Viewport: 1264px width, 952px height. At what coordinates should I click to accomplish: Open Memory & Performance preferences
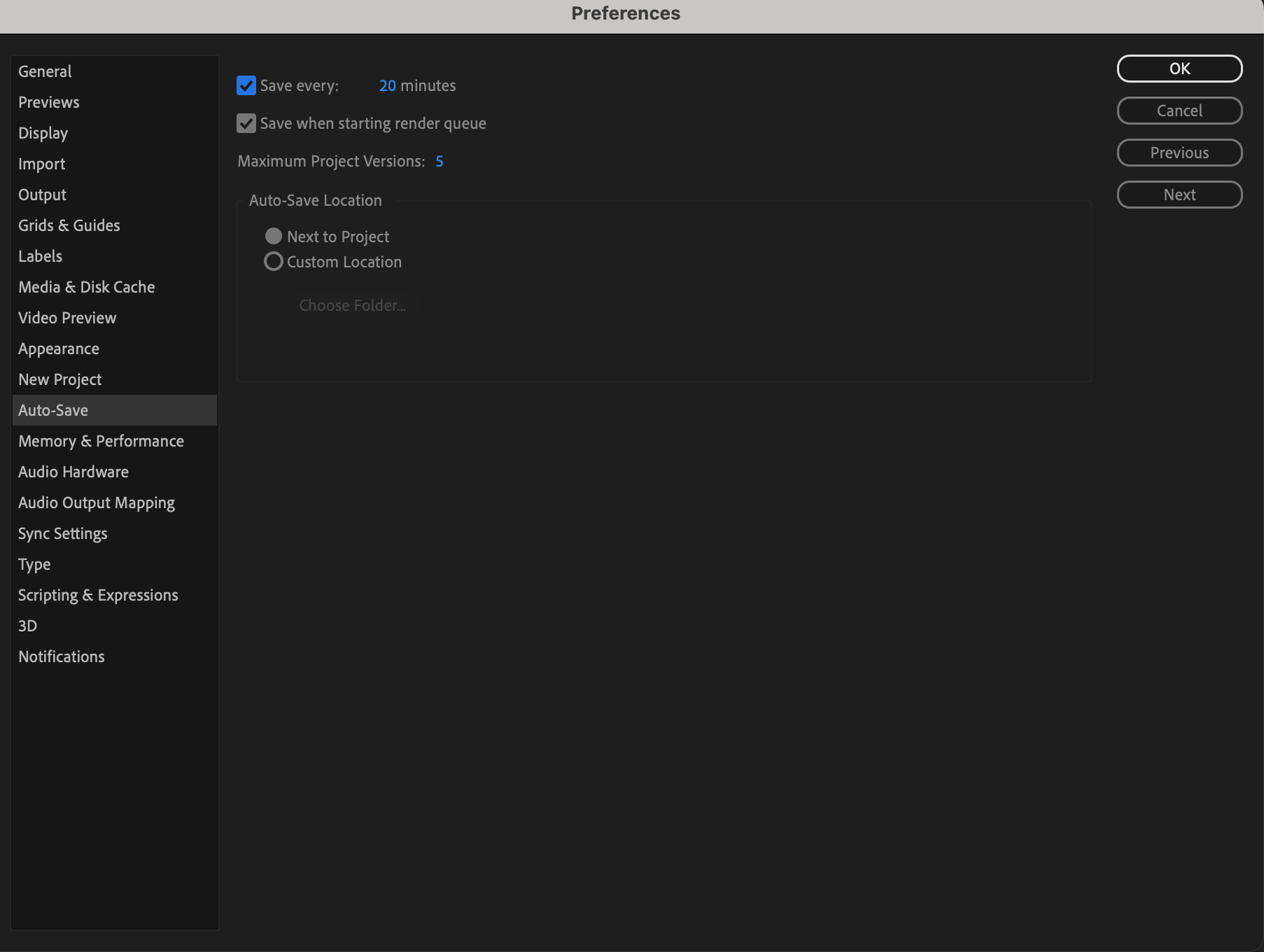[x=115, y=441]
